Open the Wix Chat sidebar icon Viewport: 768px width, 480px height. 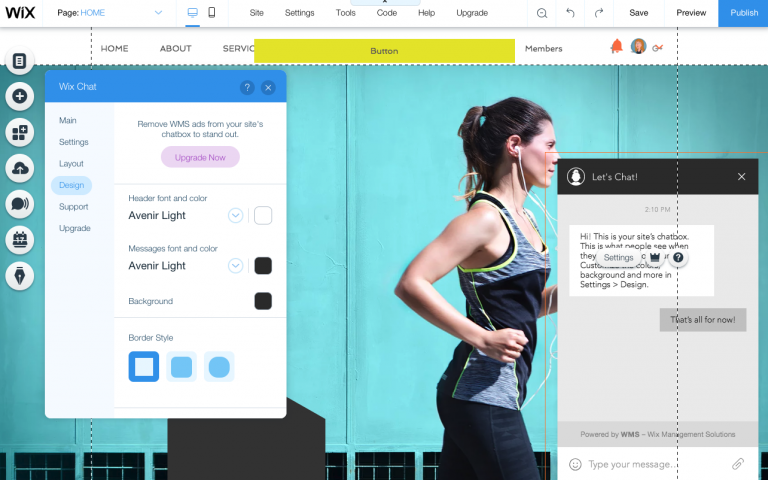click(20, 204)
